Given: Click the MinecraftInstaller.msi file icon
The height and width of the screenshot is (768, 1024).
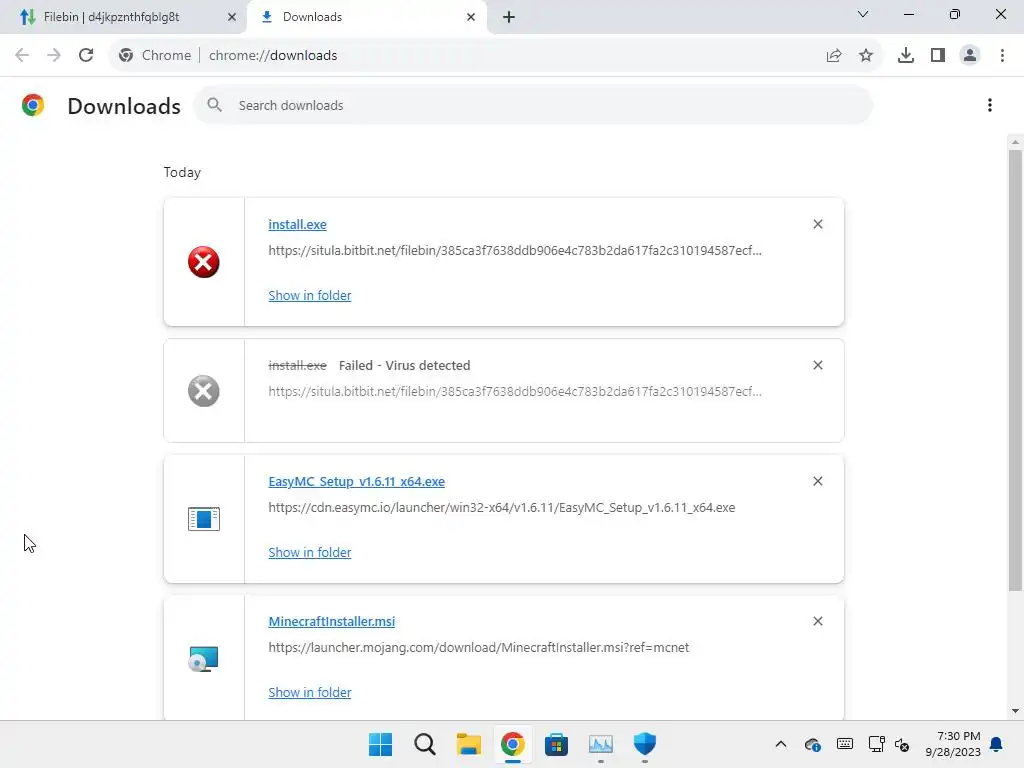Looking at the screenshot, I should [204, 659].
